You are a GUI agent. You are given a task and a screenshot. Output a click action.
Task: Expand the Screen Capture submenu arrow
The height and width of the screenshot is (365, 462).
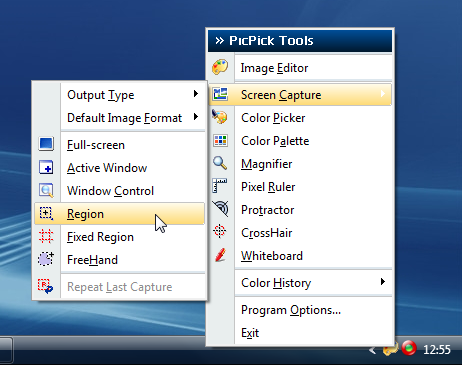click(x=383, y=94)
